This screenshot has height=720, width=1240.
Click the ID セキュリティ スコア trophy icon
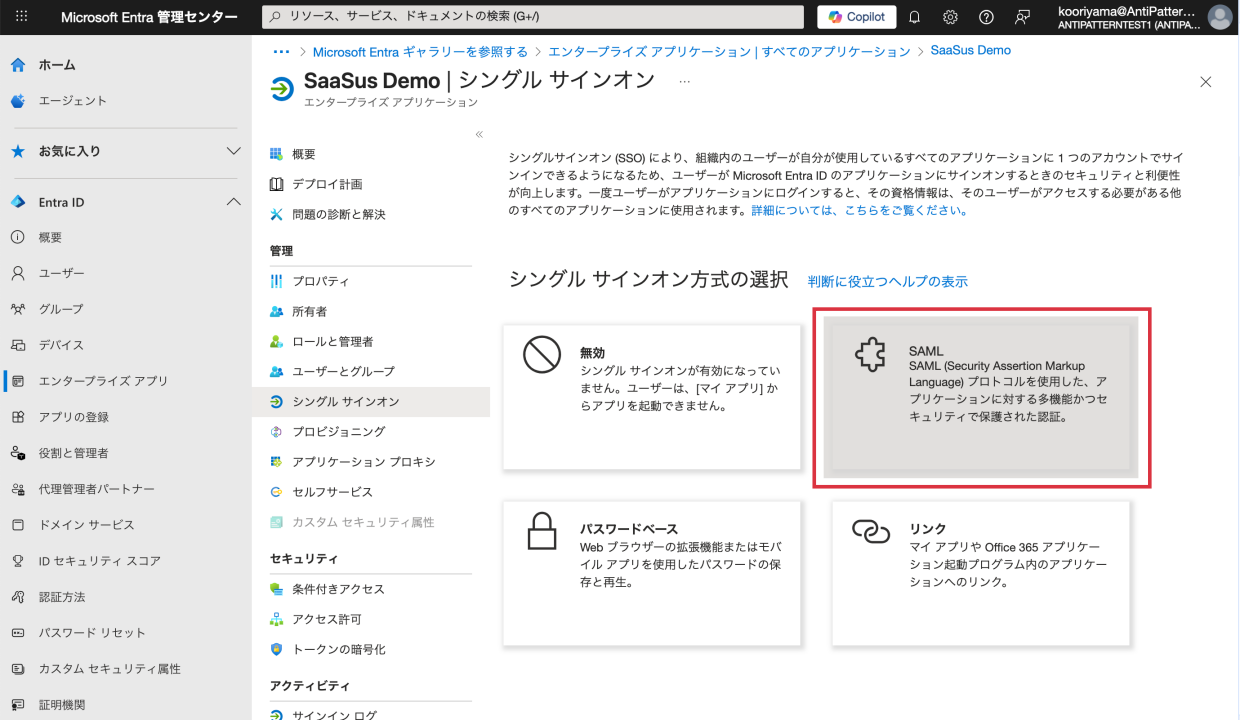pos(18,561)
